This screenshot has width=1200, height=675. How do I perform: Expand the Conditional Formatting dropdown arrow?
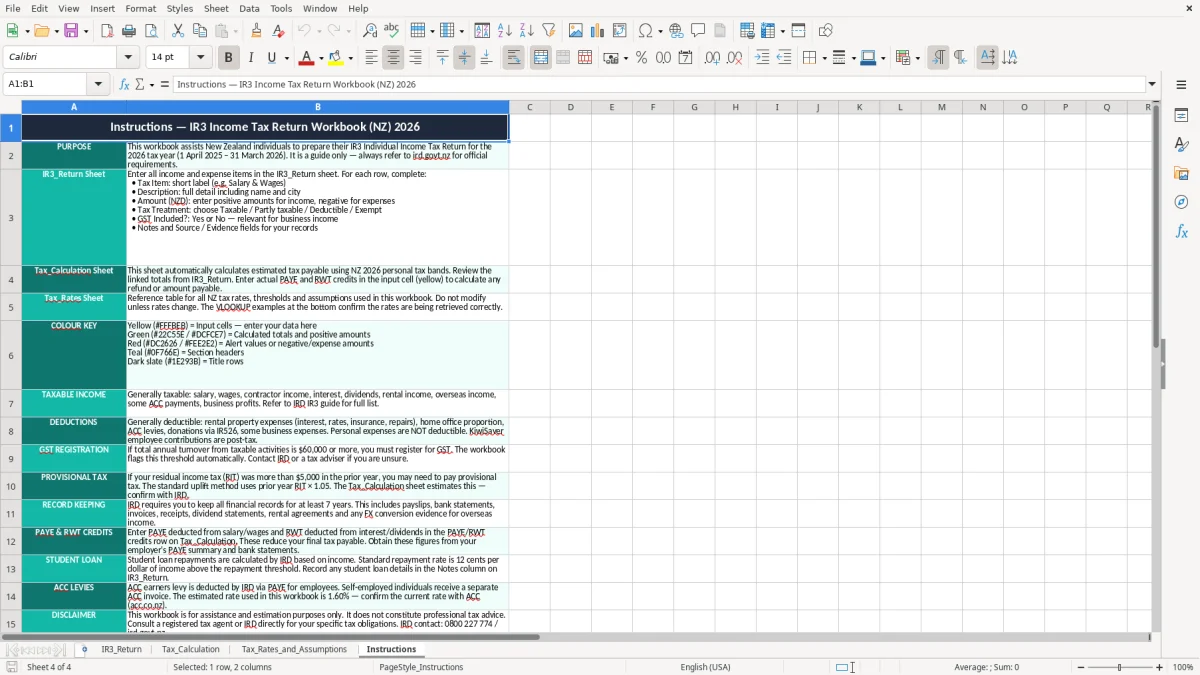[917, 58]
